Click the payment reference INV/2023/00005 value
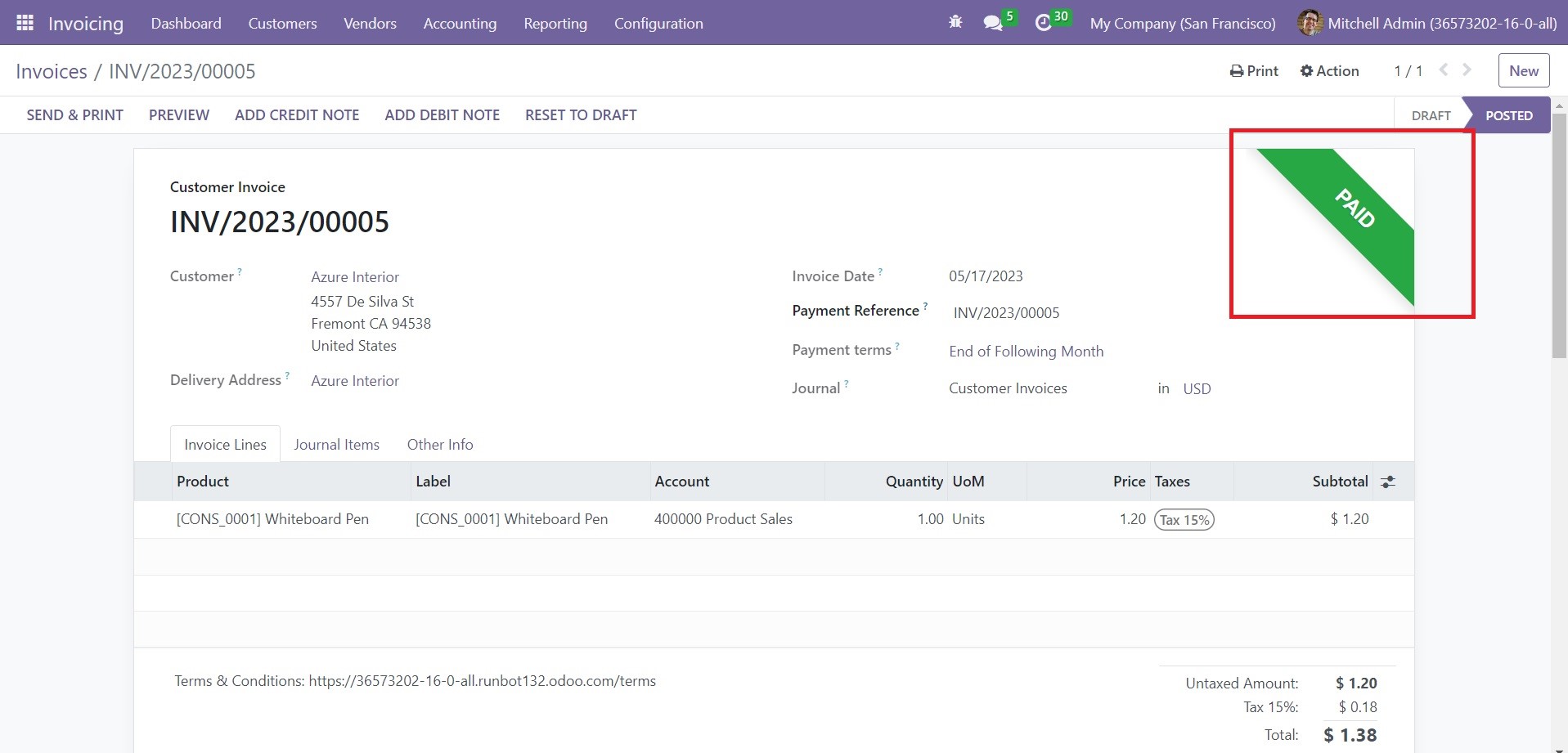Image resolution: width=1568 pixels, height=753 pixels. [1006, 313]
